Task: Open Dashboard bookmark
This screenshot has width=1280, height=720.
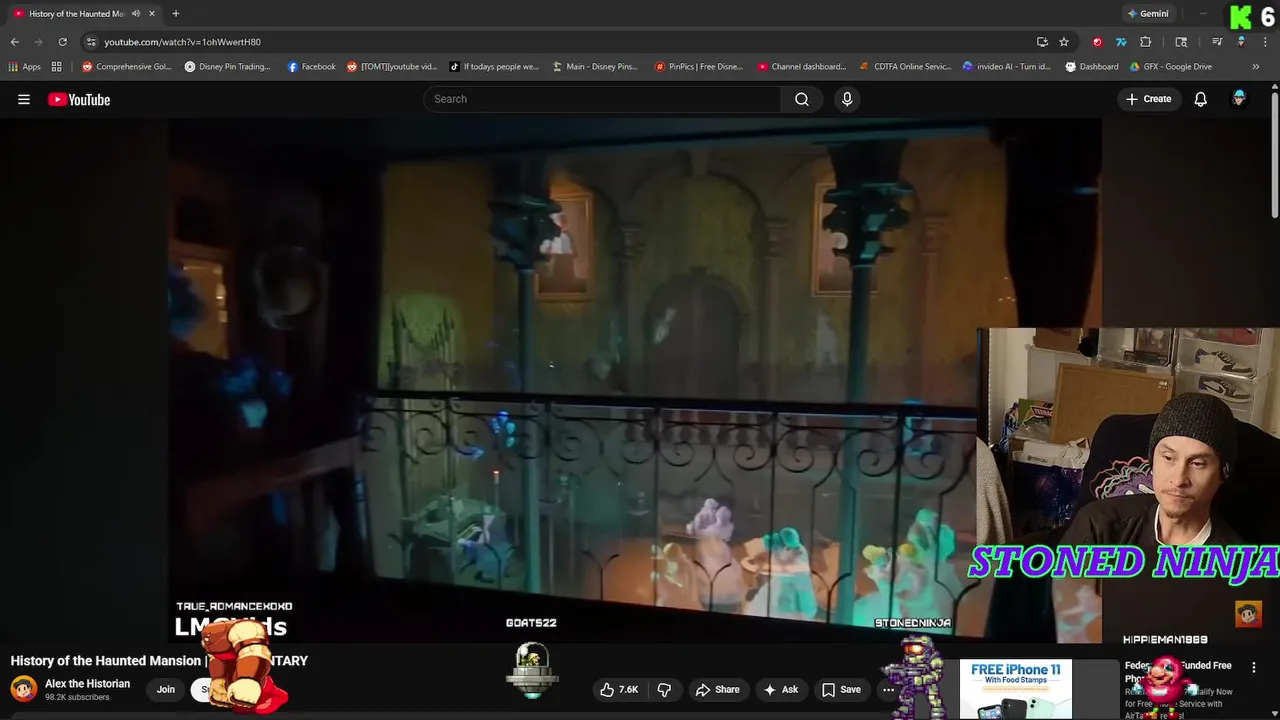Action: 1092,67
